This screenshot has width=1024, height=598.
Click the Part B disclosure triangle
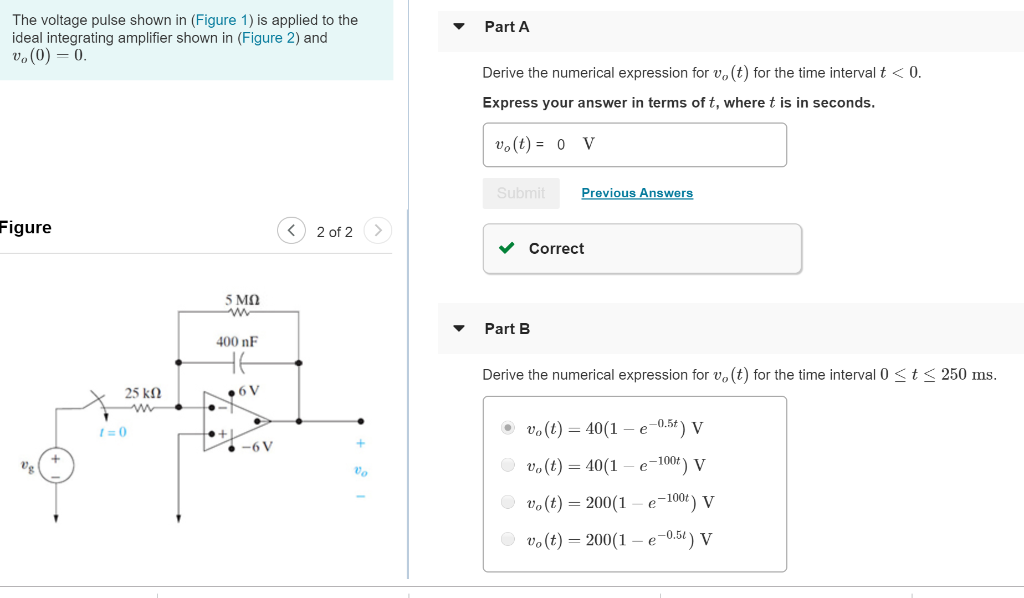[x=458, y=328]
